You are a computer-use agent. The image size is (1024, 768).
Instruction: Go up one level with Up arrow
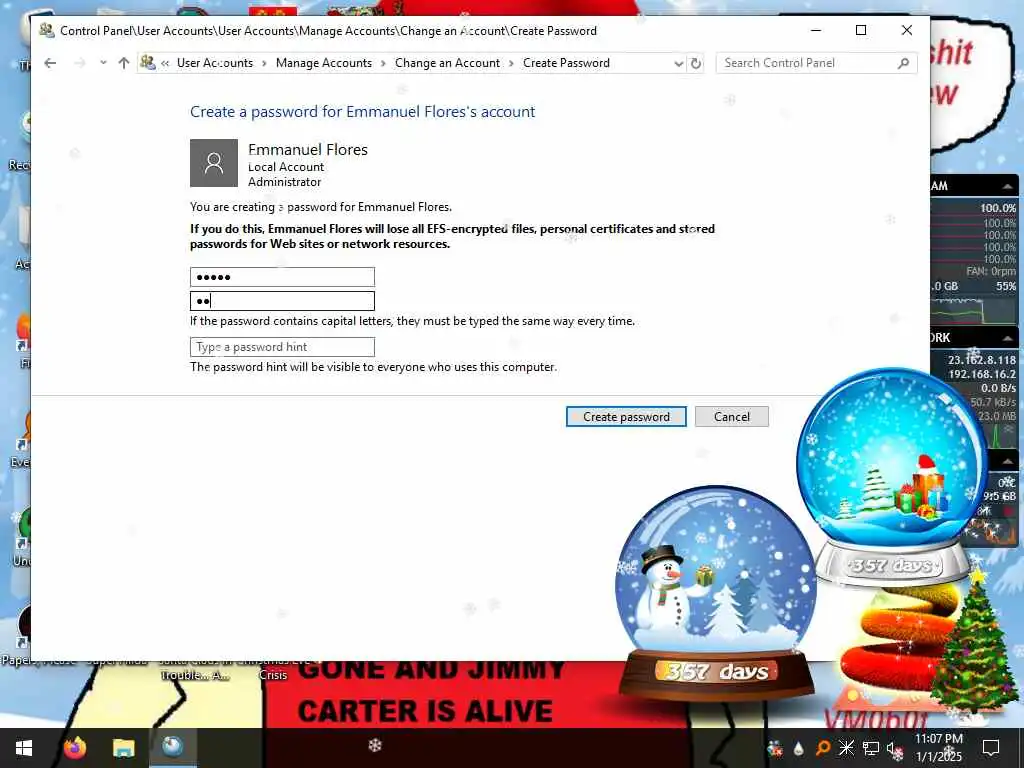[x=124, y=63]
